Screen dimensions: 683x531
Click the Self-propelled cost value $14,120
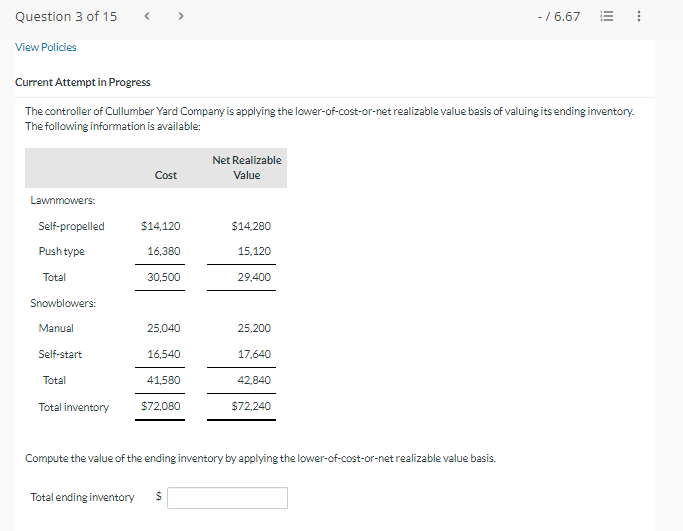coord(161,226)
